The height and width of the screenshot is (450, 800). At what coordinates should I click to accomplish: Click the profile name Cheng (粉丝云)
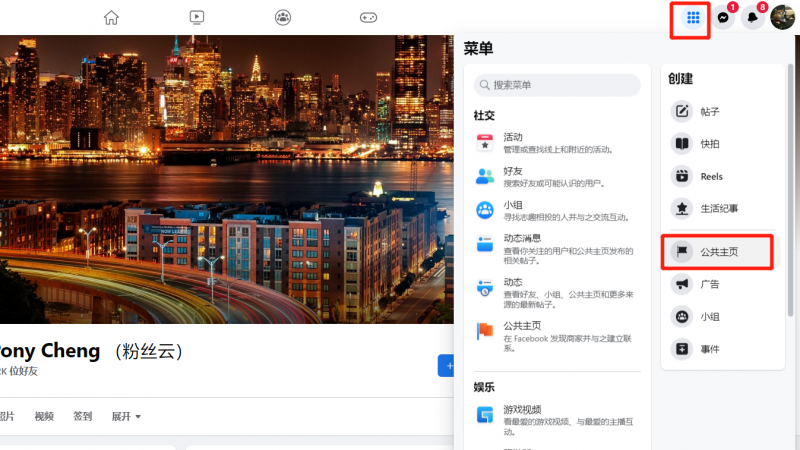(112, 351)
